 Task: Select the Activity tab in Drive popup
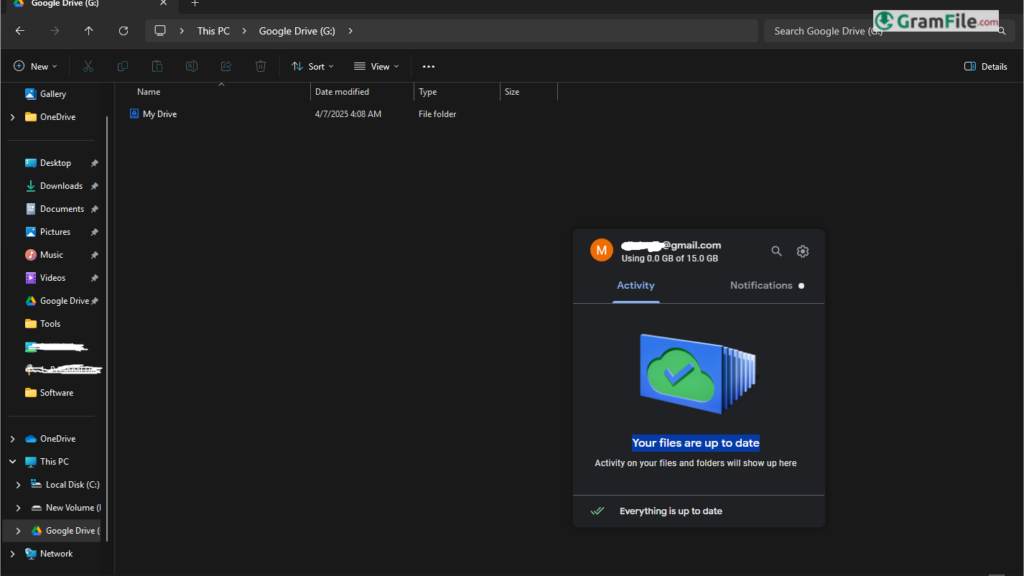[x=636, y=285]
